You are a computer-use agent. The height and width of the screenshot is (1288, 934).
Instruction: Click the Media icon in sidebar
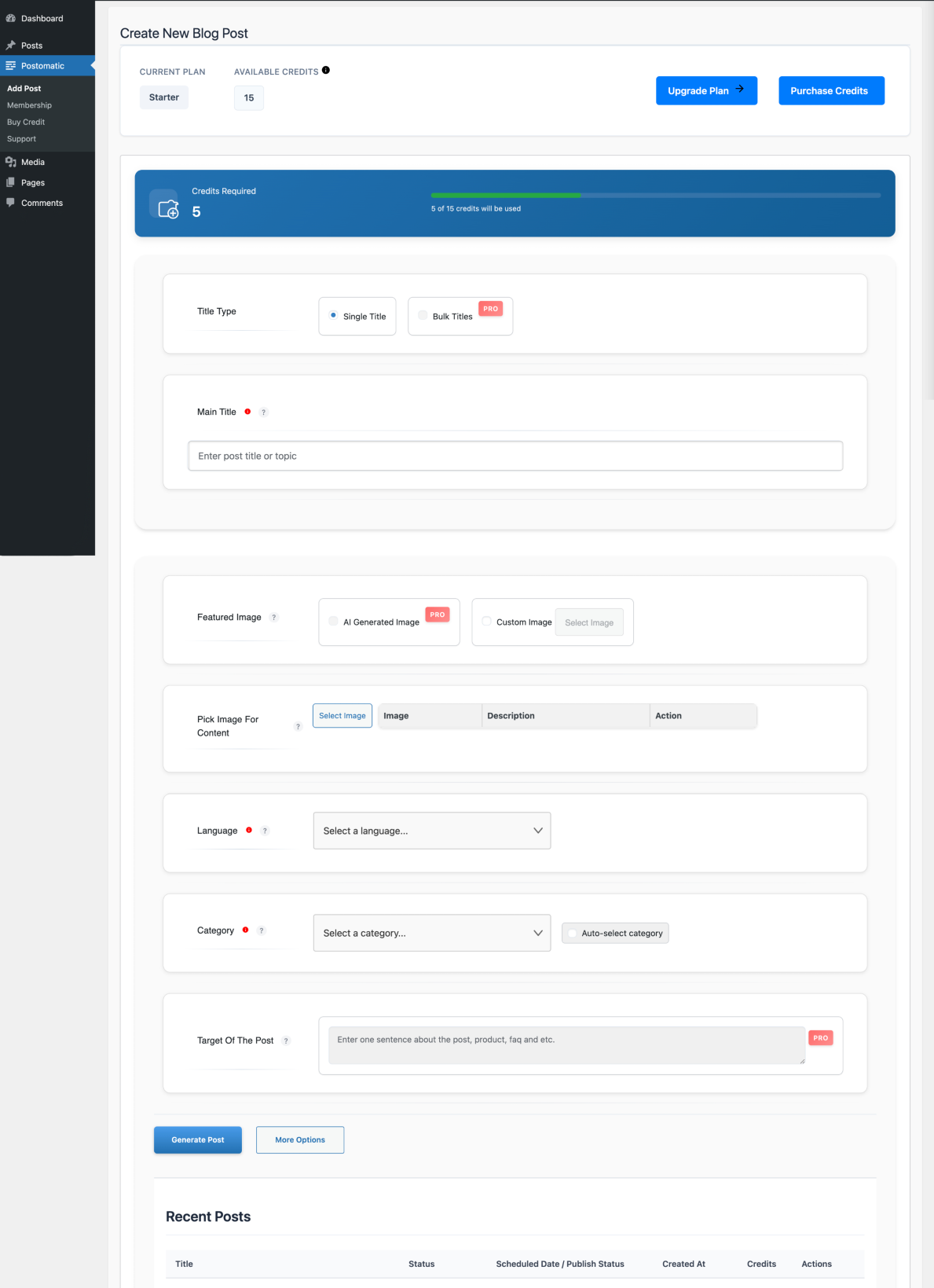click(11, 162)
